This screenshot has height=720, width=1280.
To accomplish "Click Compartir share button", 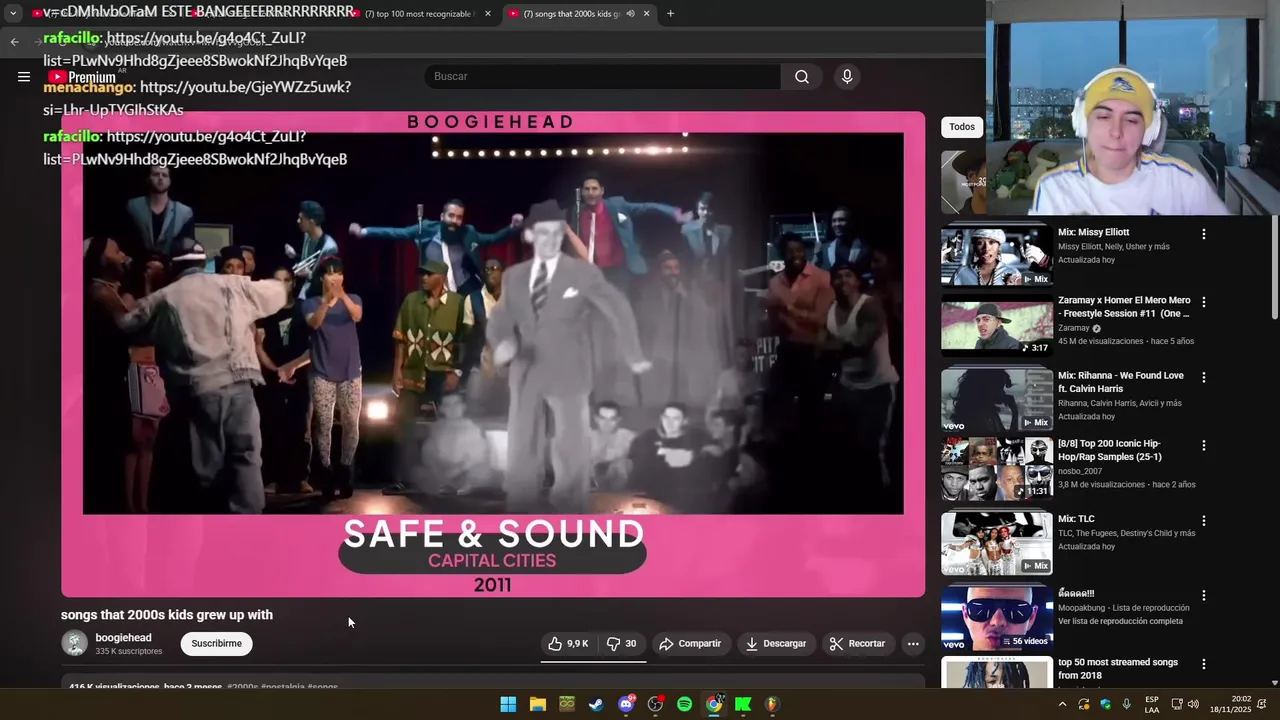I will (690, 644).
